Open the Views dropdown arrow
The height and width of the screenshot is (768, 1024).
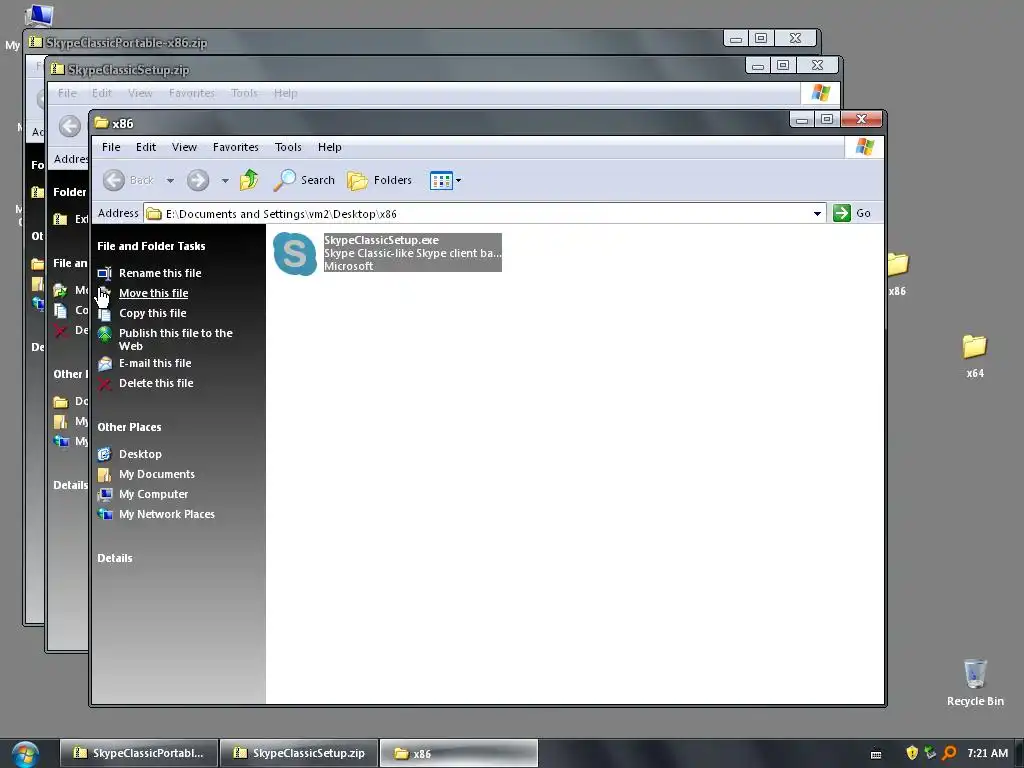point(458,180)
